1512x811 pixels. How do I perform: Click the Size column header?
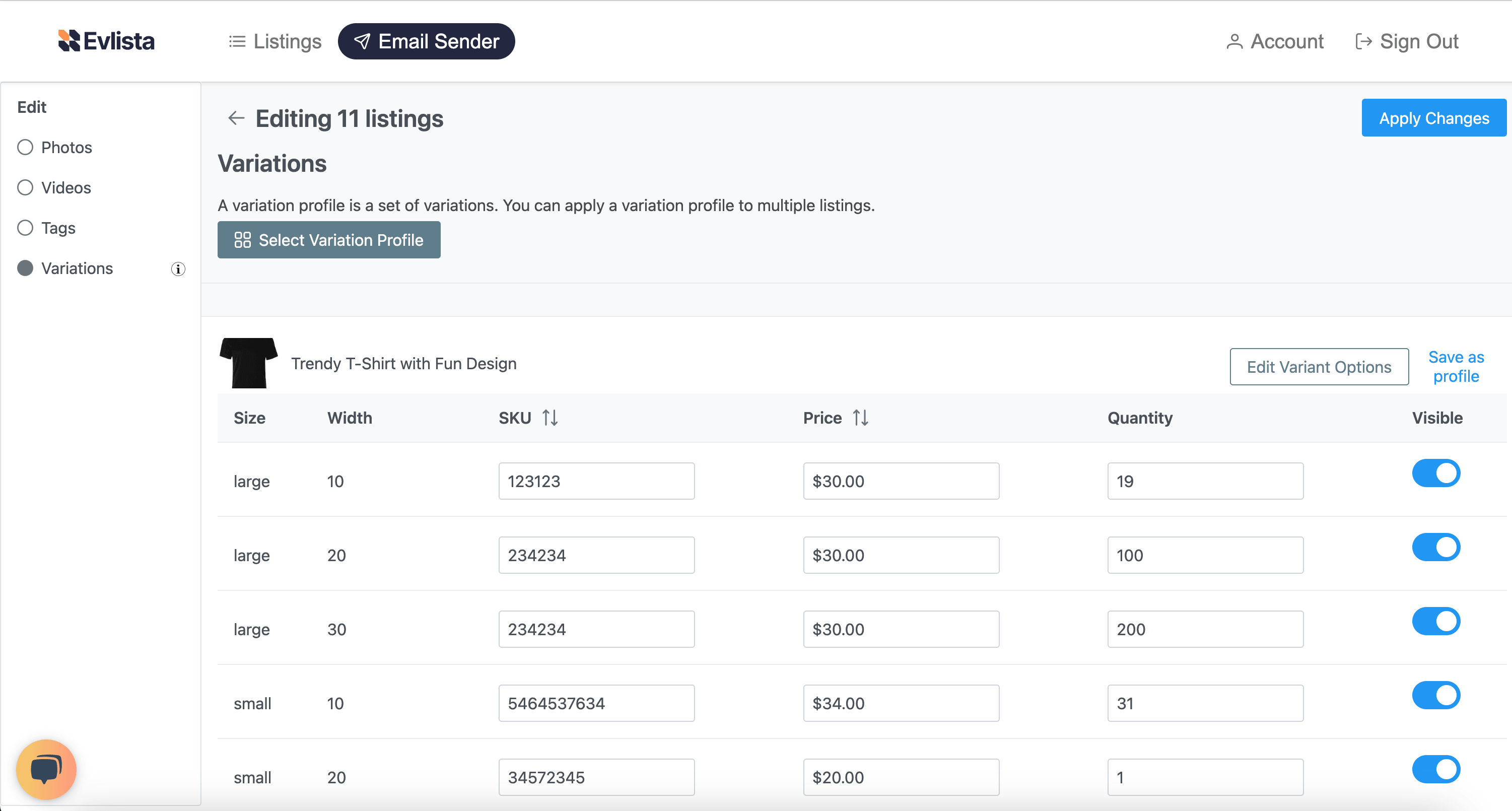click(x=249, y=418)
